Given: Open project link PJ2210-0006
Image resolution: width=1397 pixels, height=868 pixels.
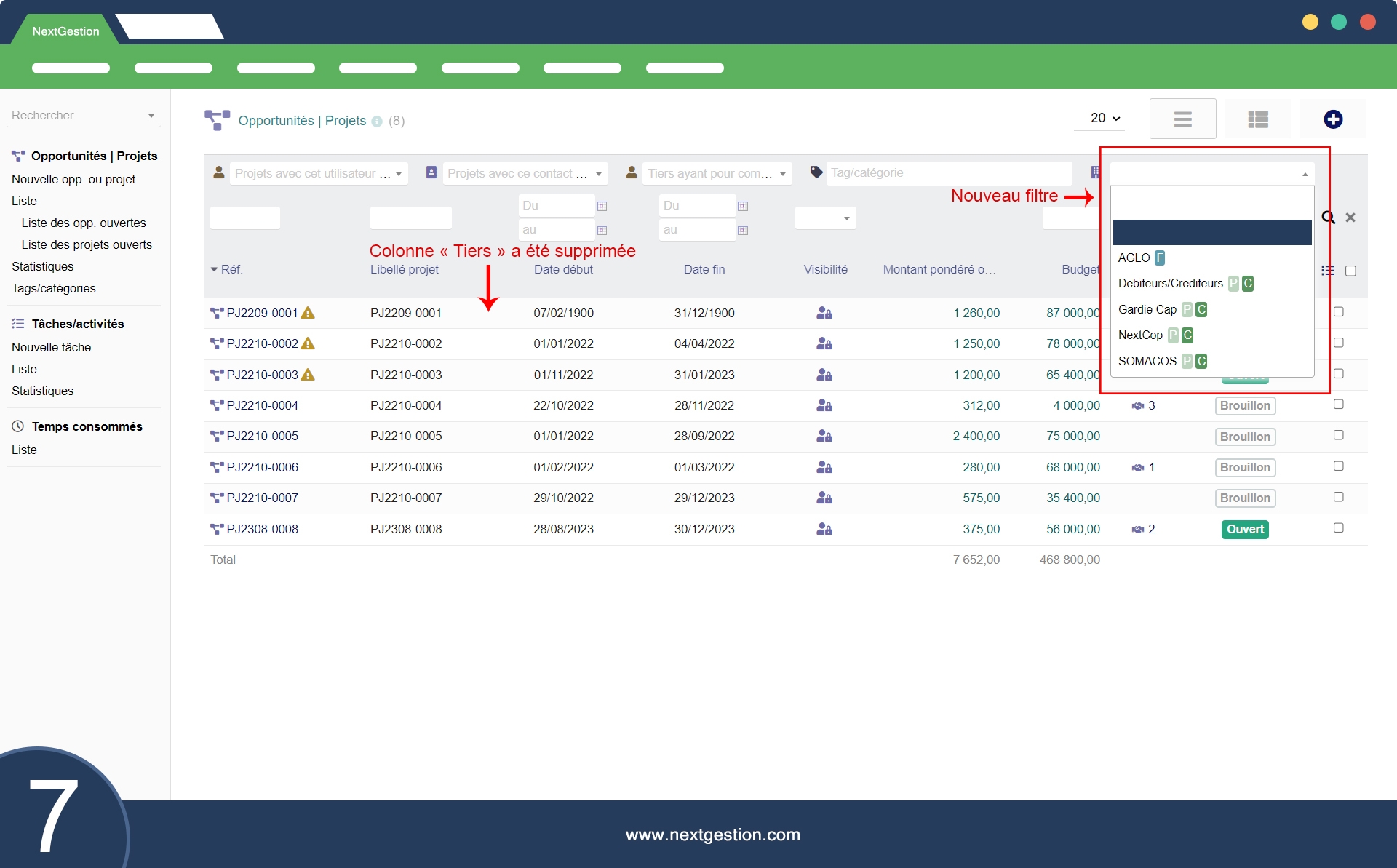Looking at the screenshot, I should coord(262,467).
